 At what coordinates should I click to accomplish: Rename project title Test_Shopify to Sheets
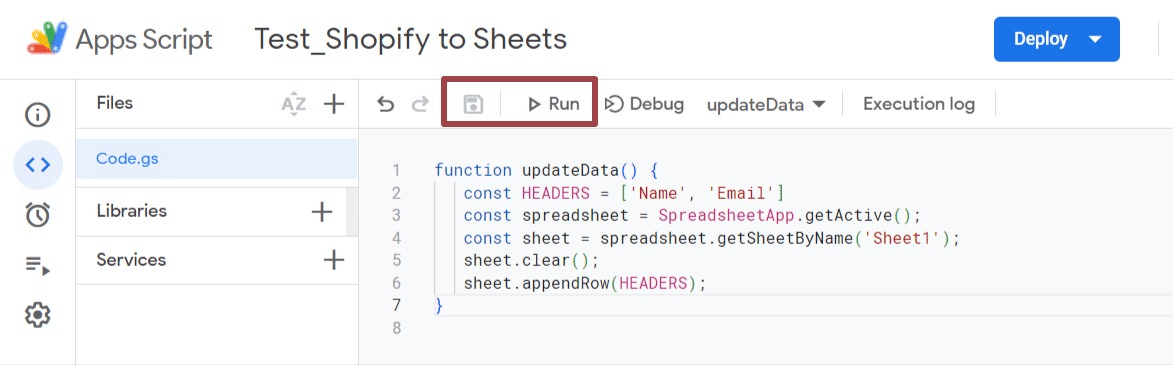tap(410, 40)
